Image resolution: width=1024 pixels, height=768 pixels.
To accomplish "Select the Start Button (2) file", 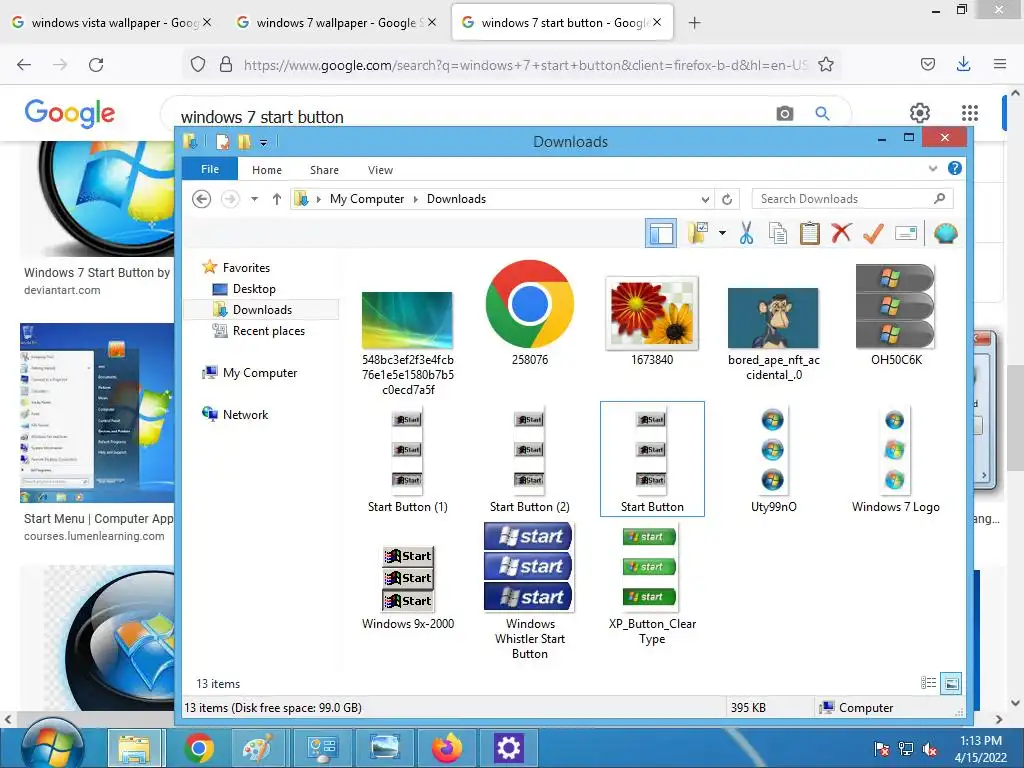I will (x=530, y=460).
